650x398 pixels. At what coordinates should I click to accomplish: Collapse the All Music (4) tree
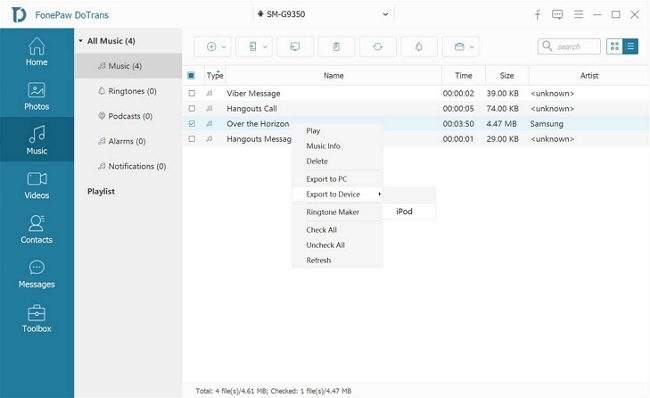click(81, 41)
